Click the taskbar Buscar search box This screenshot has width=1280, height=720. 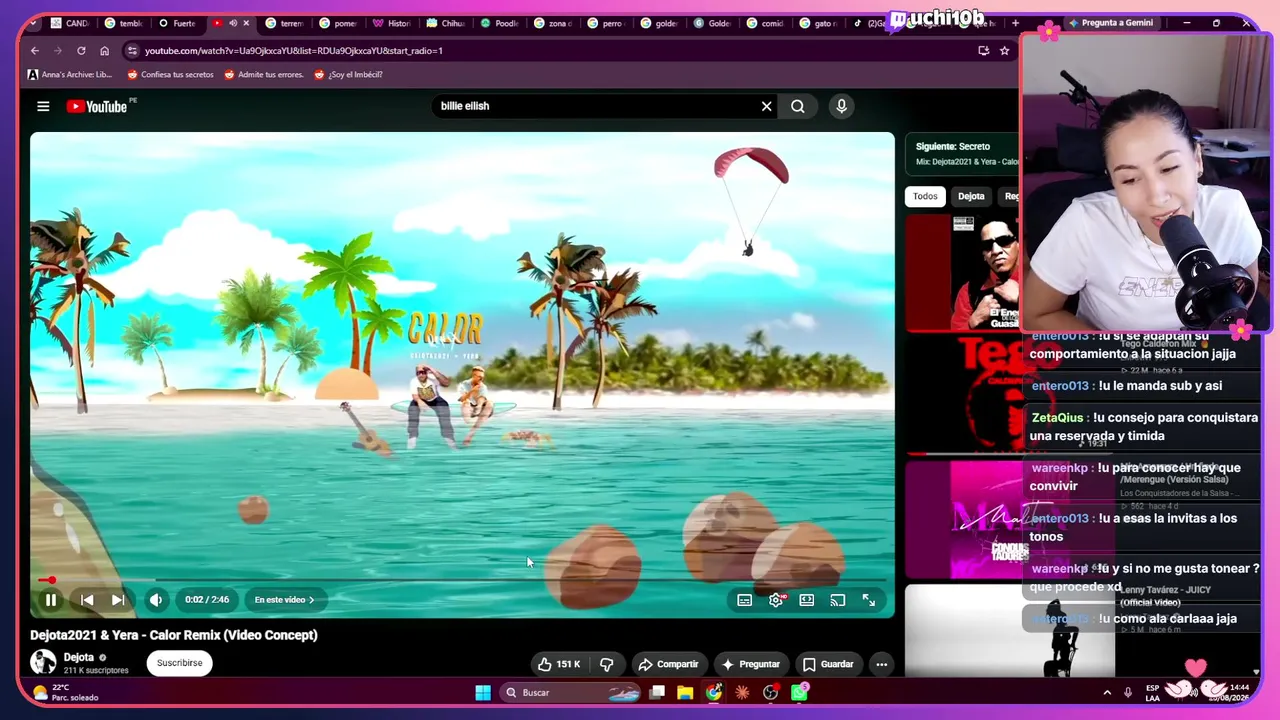pos(570,692)
